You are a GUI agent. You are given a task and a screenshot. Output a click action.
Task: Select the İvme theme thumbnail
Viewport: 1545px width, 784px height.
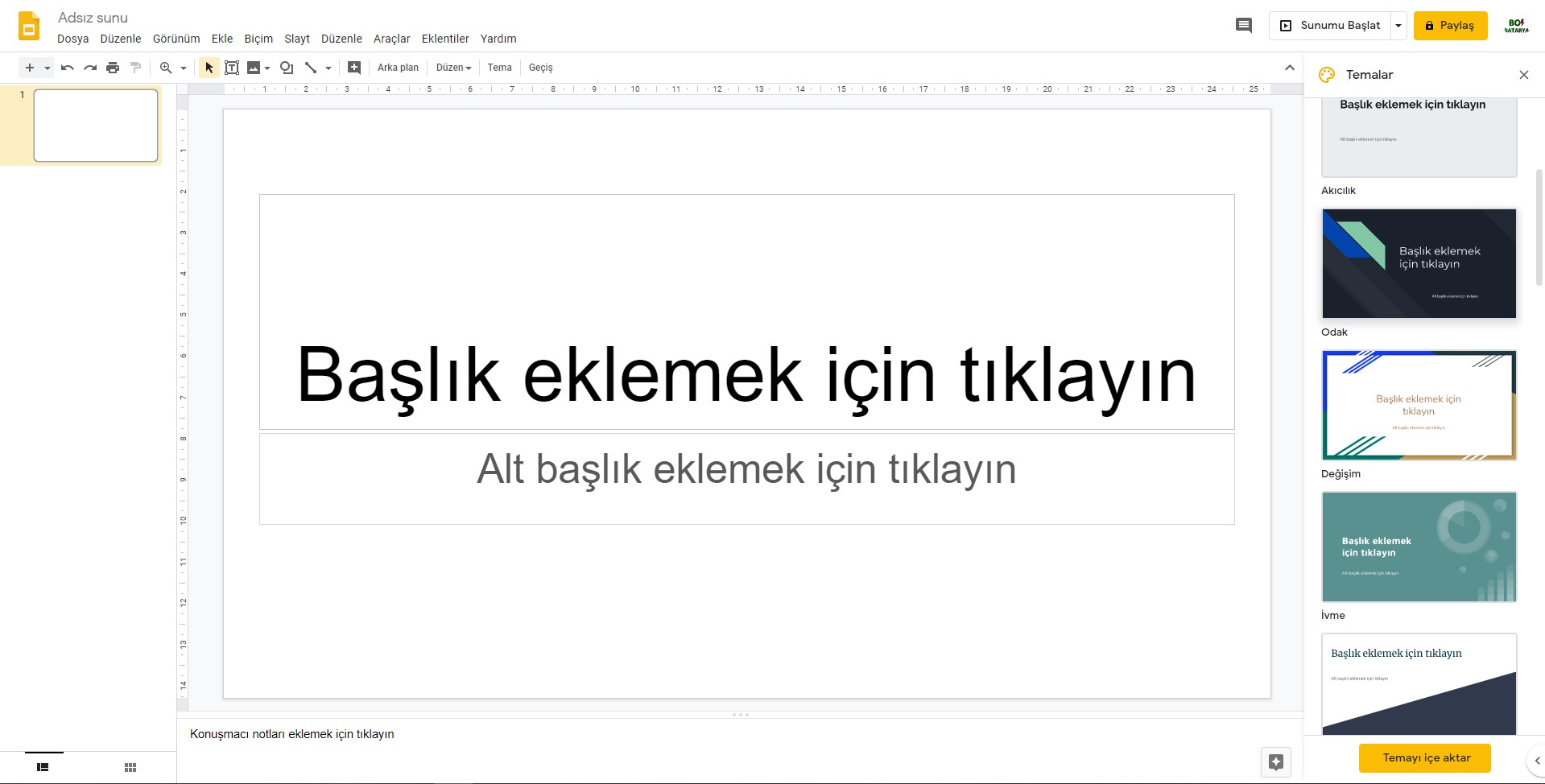[x=1418, y=547]
